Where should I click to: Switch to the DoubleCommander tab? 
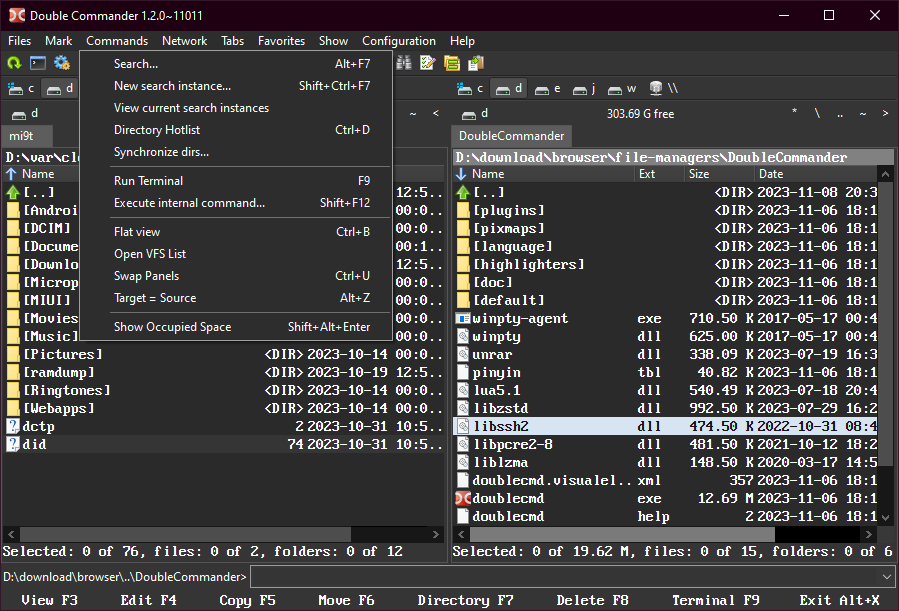coord(512,136)
